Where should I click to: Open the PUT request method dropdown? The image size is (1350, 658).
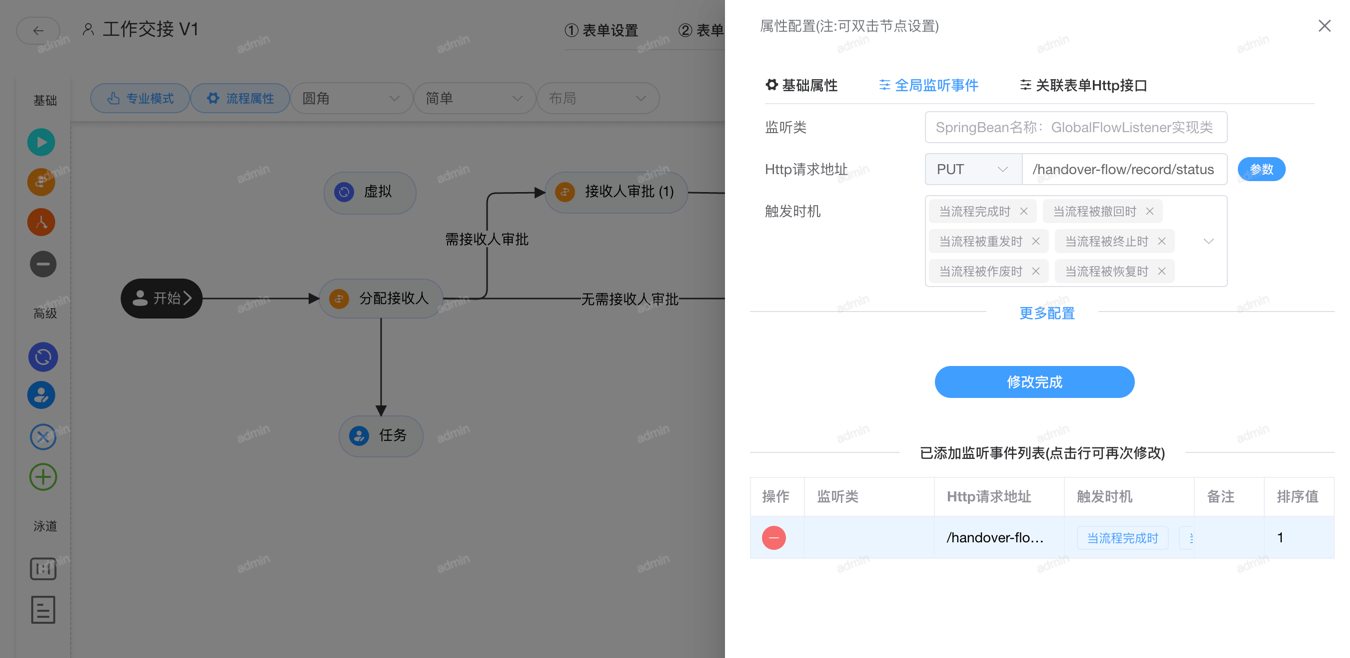pyautogui.click(x=972, y=170)
